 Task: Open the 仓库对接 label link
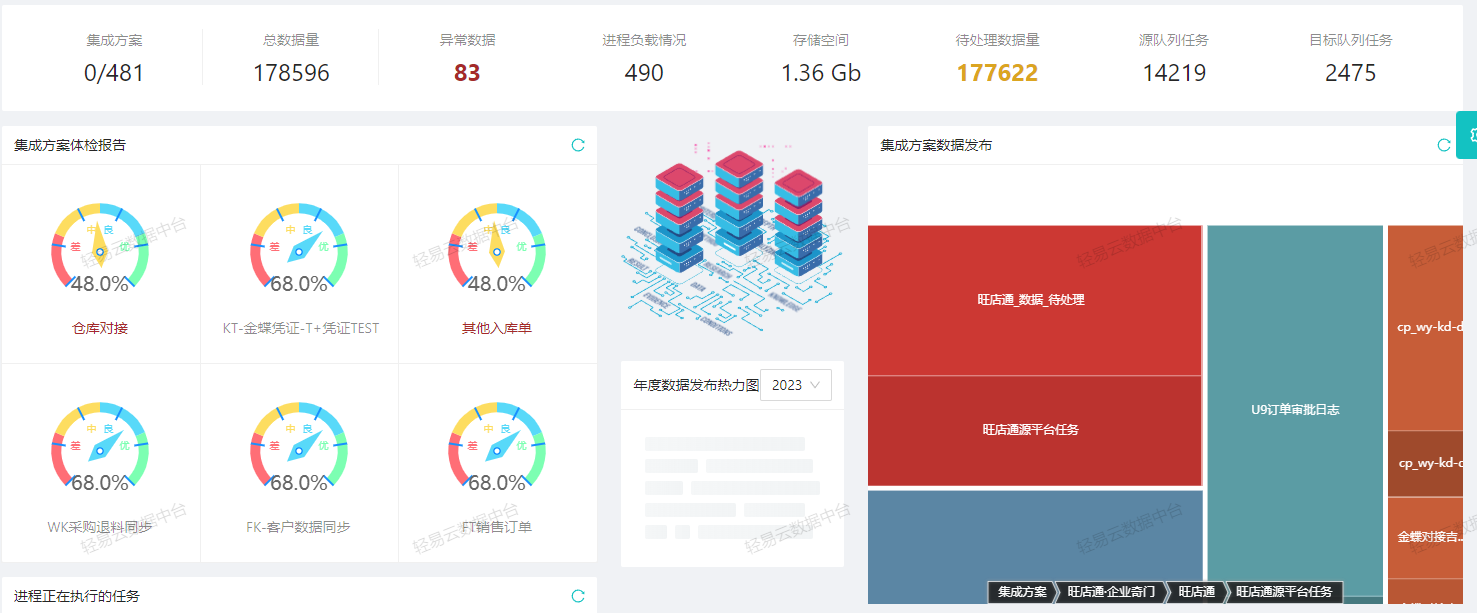click(x=100, y=328)
